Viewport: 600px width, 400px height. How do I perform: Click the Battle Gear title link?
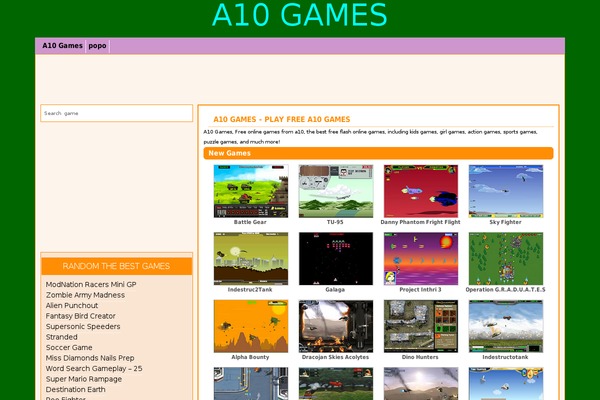(250, 222)
